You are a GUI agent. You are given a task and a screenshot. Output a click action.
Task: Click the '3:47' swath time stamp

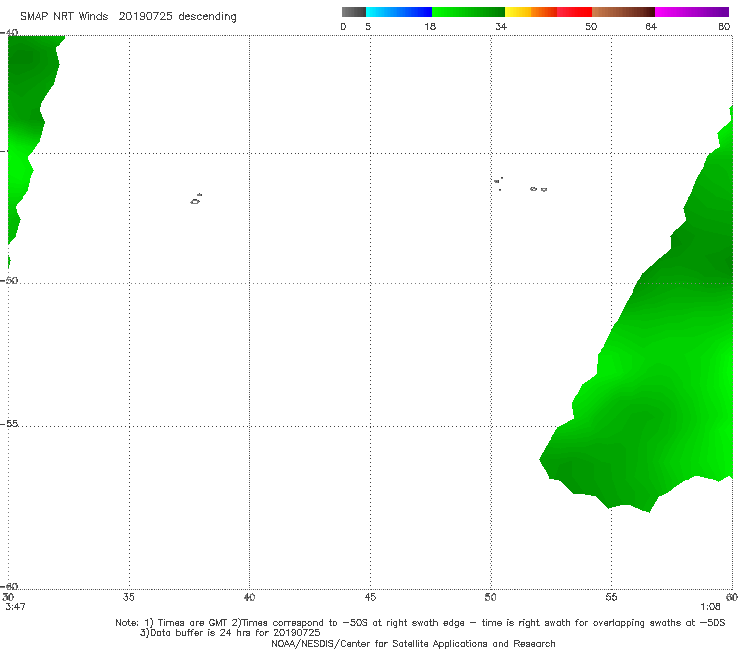pos(15,607)
